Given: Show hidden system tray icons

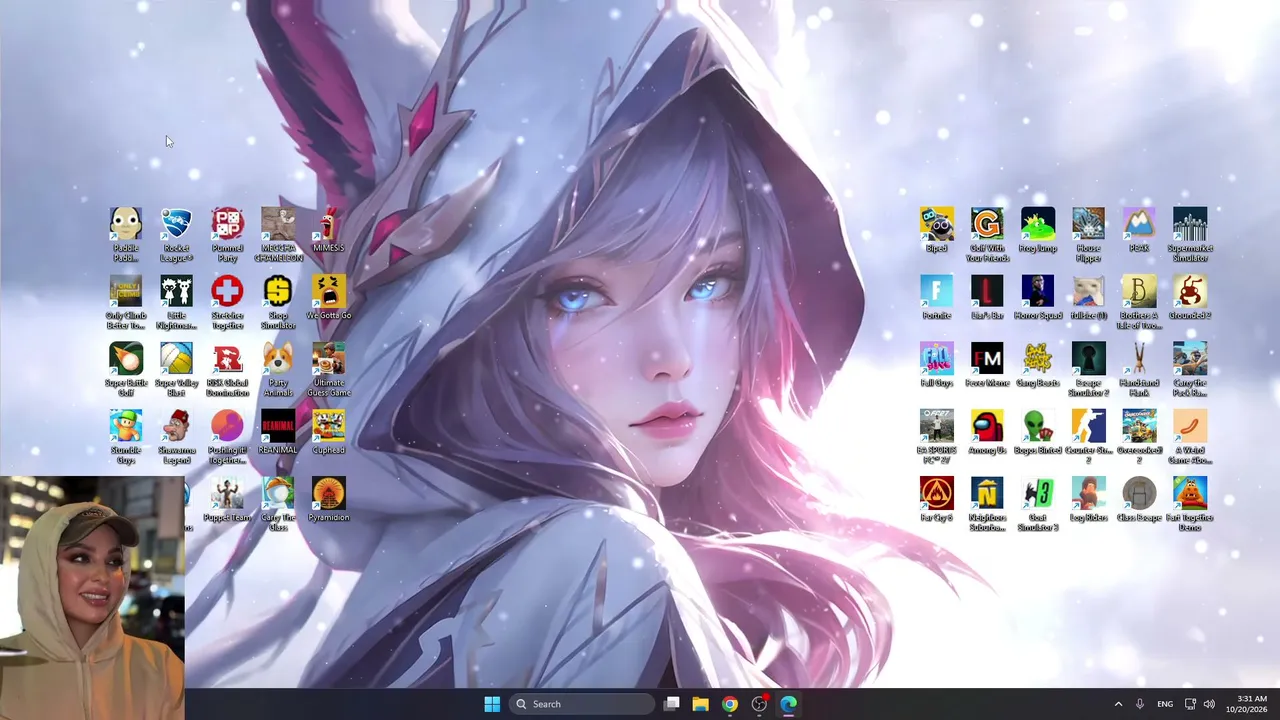Looking at the screenshot, I should pos(1118,704).
